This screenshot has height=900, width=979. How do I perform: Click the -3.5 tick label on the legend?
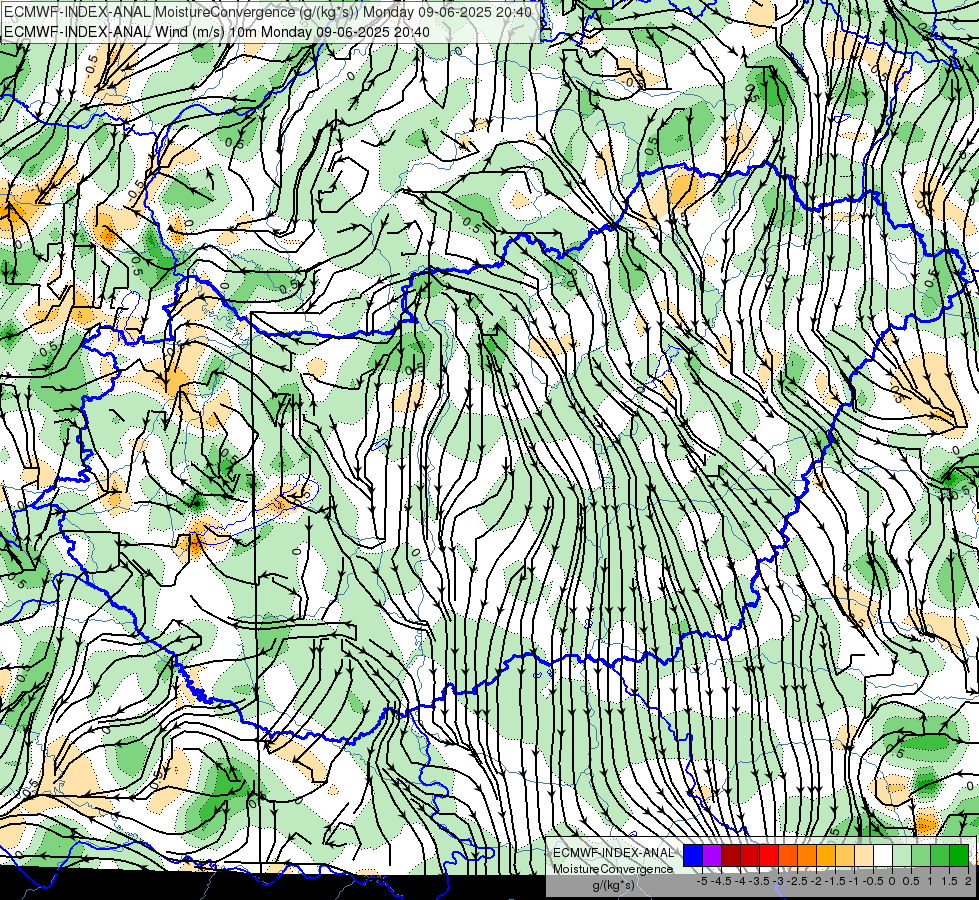pyautogui.click(x=760, y=881)
